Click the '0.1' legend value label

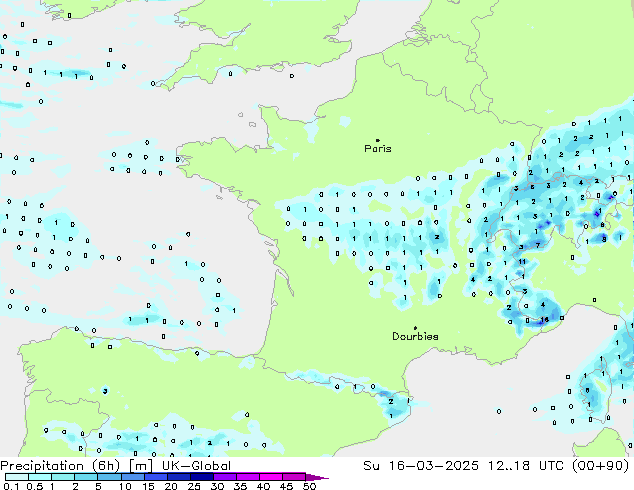pos(12,486)
